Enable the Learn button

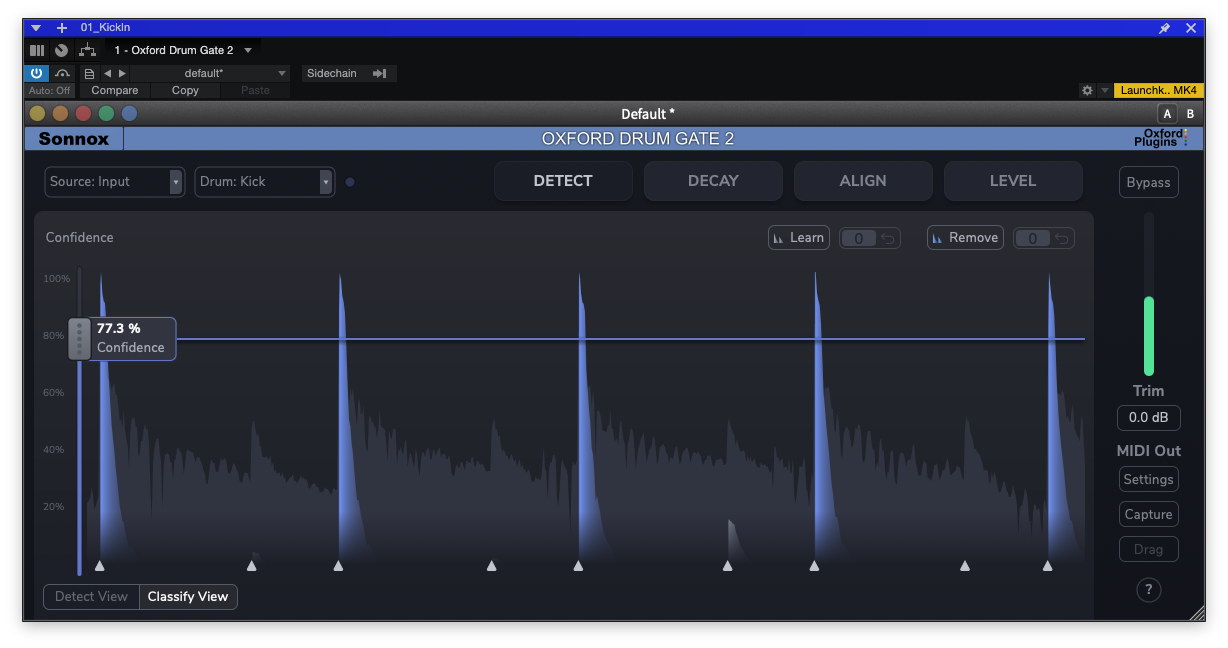click(x=799, y=238)
